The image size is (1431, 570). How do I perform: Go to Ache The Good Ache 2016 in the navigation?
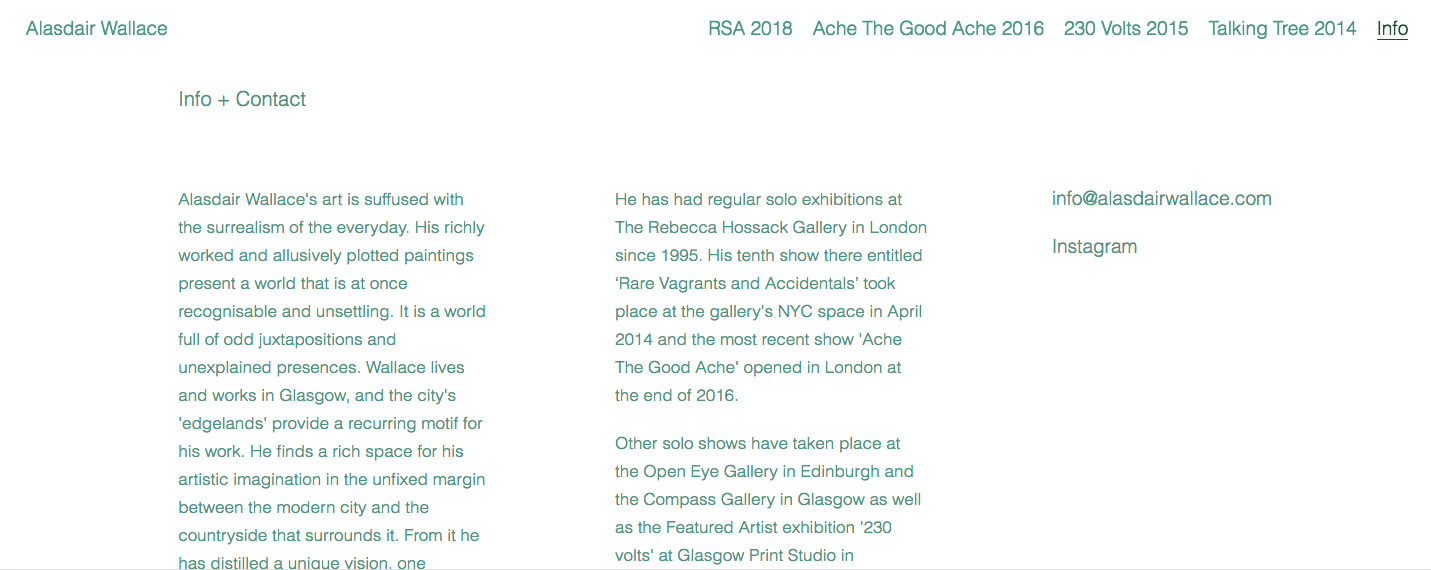[x=928, y=29]
